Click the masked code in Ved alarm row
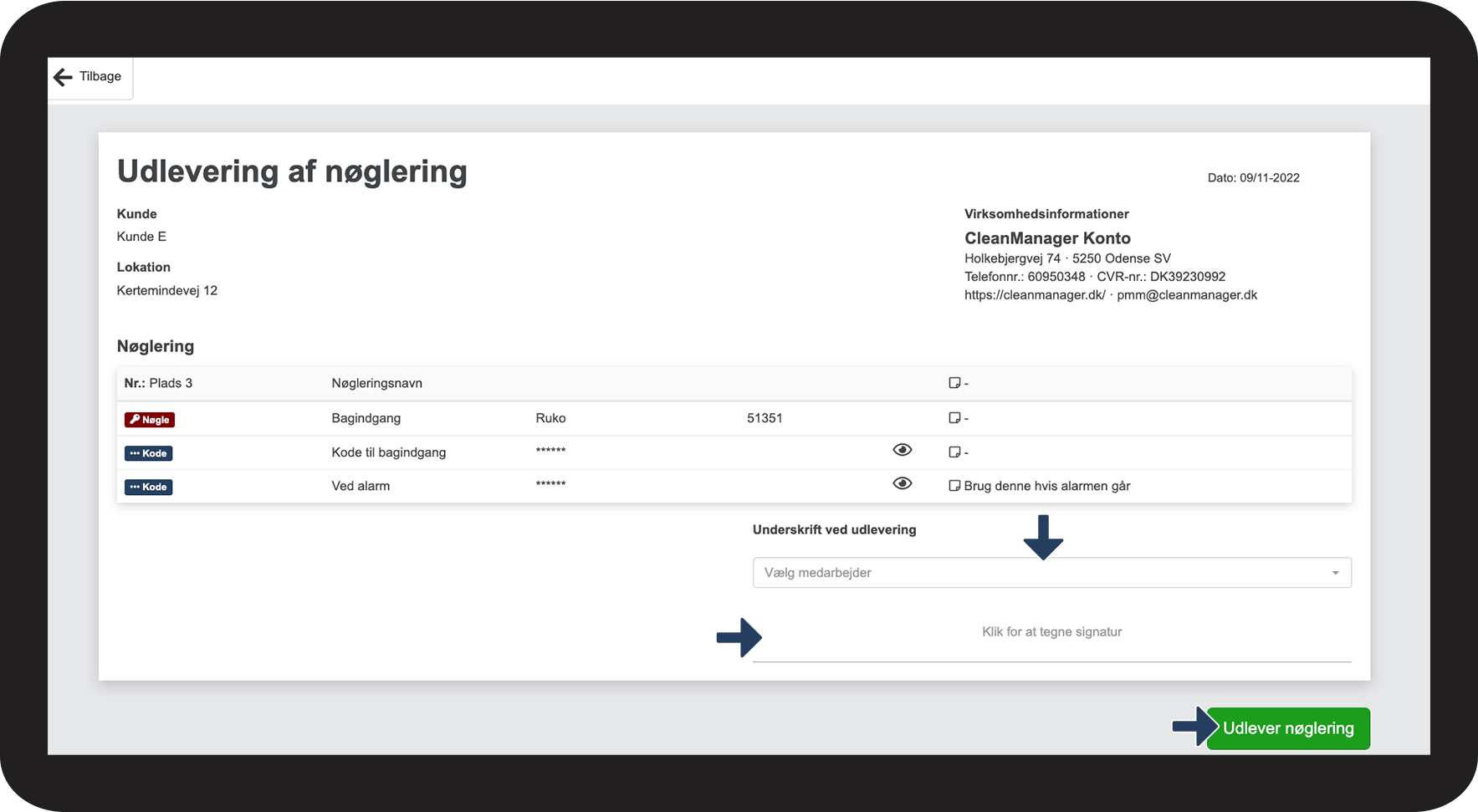Screen dimensions: 1478x812 point(550,485)
